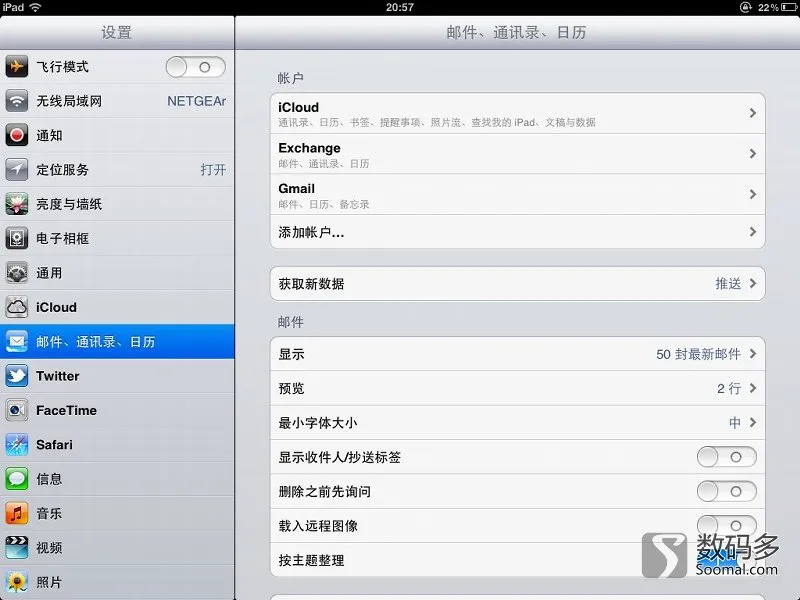This screenshot has height=600, width=800.
Task: Toggle 载入远程图像 switch
Action: [x=727, y=526]
